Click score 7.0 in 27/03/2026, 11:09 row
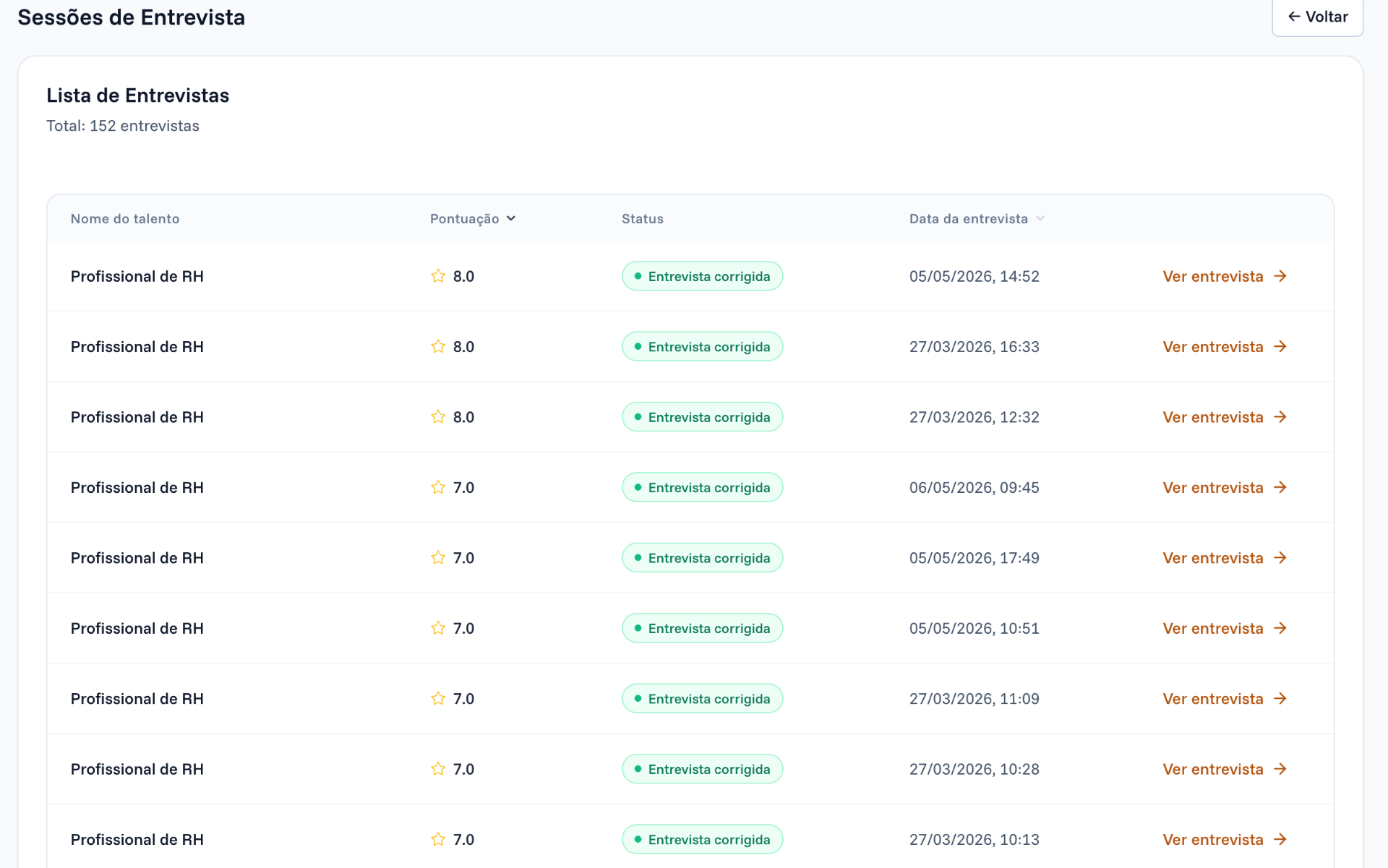 pyautogui.click(x=463, y=699)
